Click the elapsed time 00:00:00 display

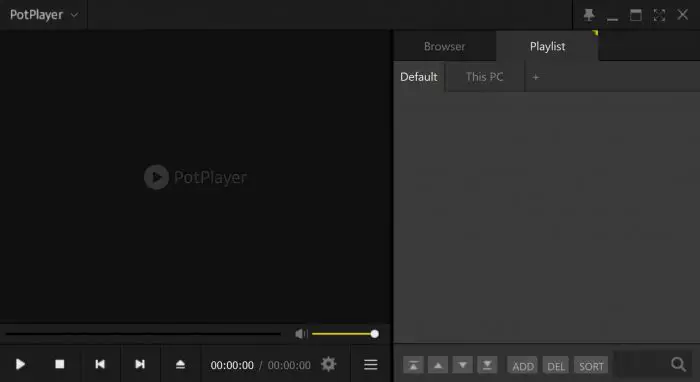232,365
